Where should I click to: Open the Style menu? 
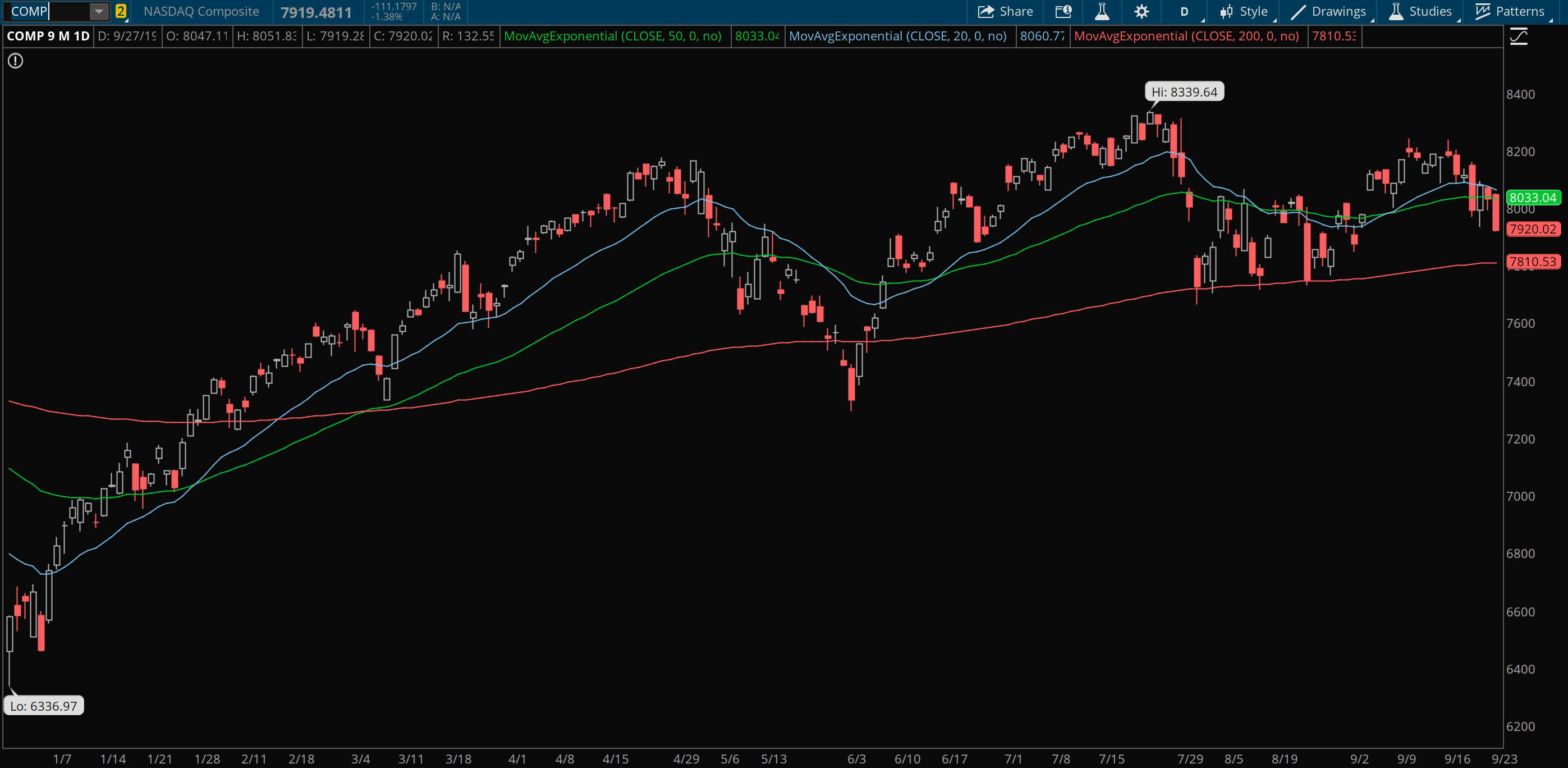pyautogui.click(x=1244, y=11)
